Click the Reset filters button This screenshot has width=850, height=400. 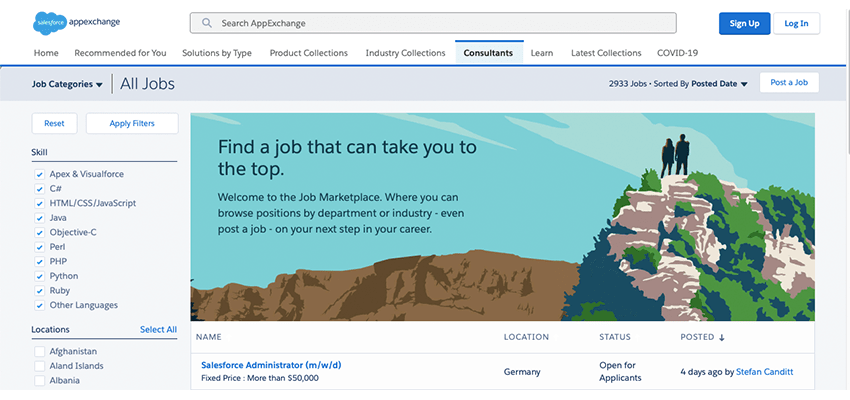[54, 123]
